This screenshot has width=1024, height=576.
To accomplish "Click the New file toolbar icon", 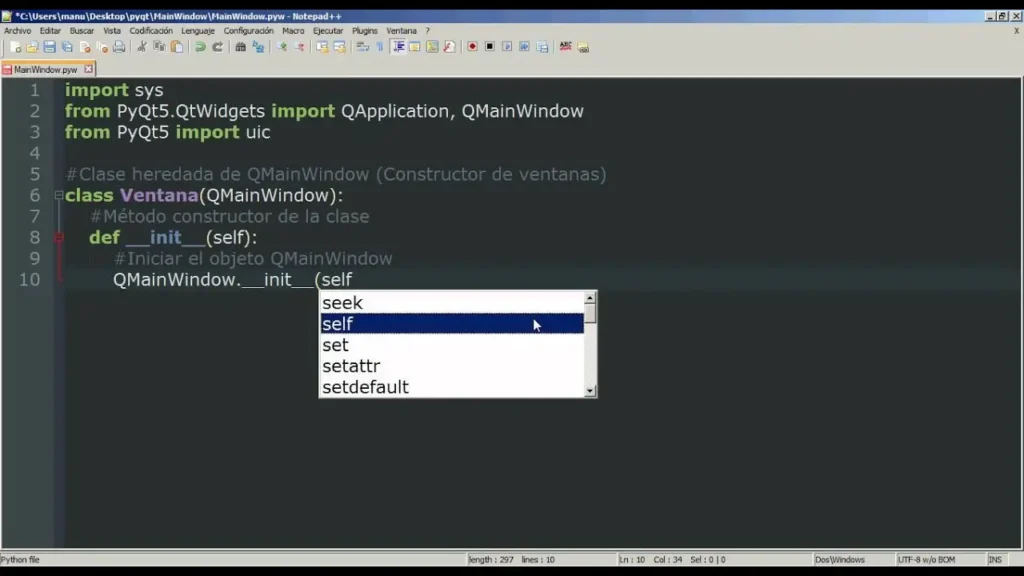I will [x=15, y=47].
